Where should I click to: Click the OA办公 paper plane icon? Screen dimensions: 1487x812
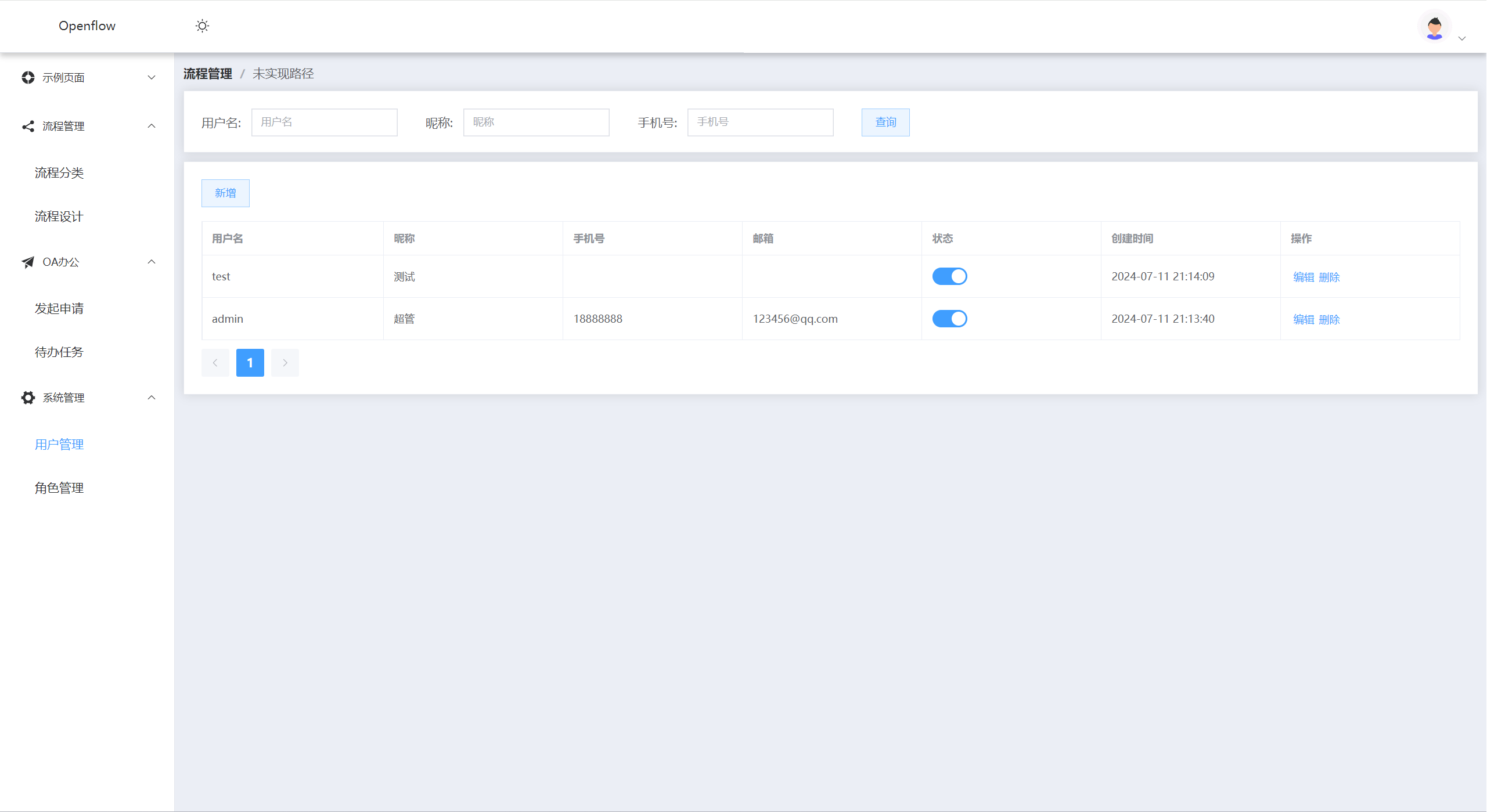pos(28,262)
